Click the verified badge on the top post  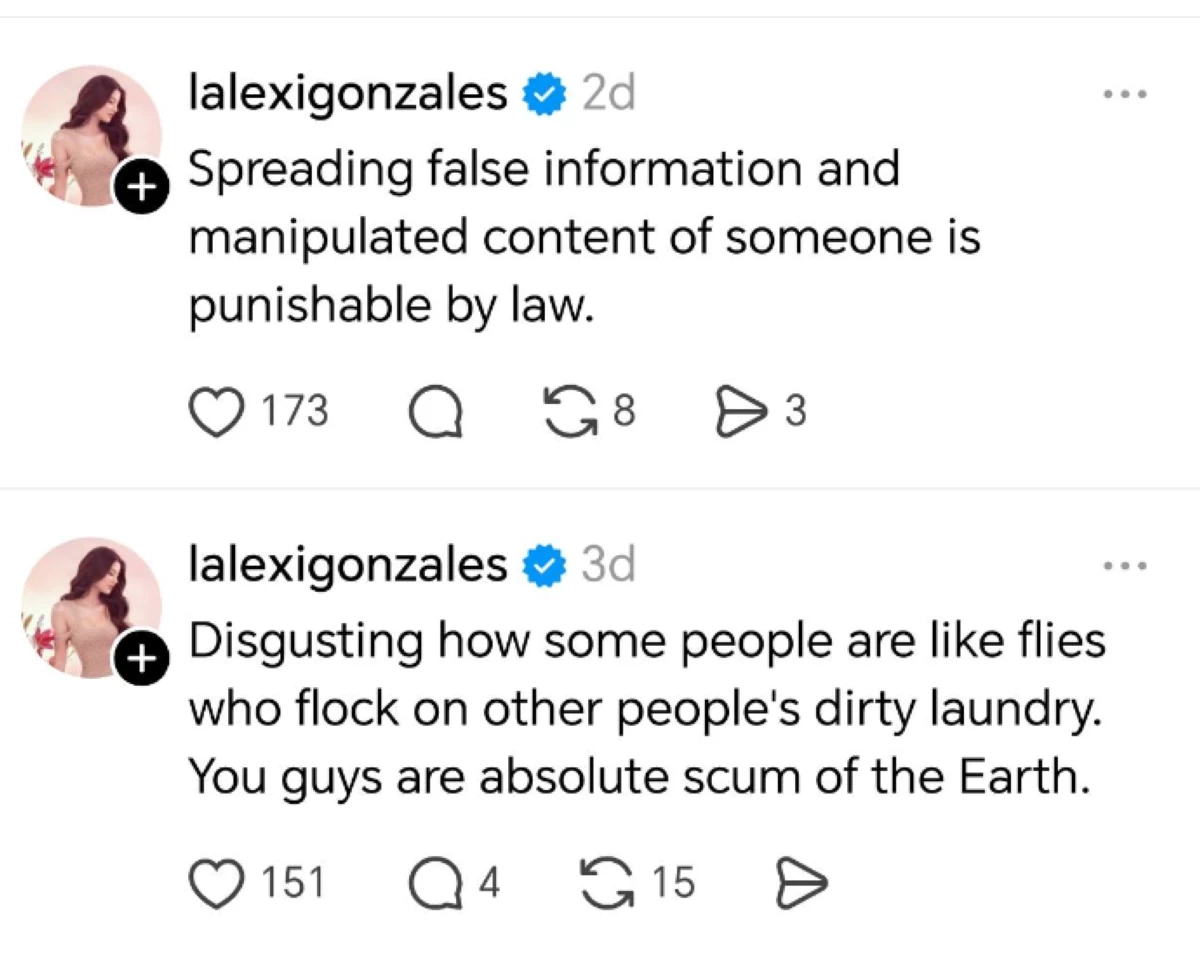click(543, 92)
